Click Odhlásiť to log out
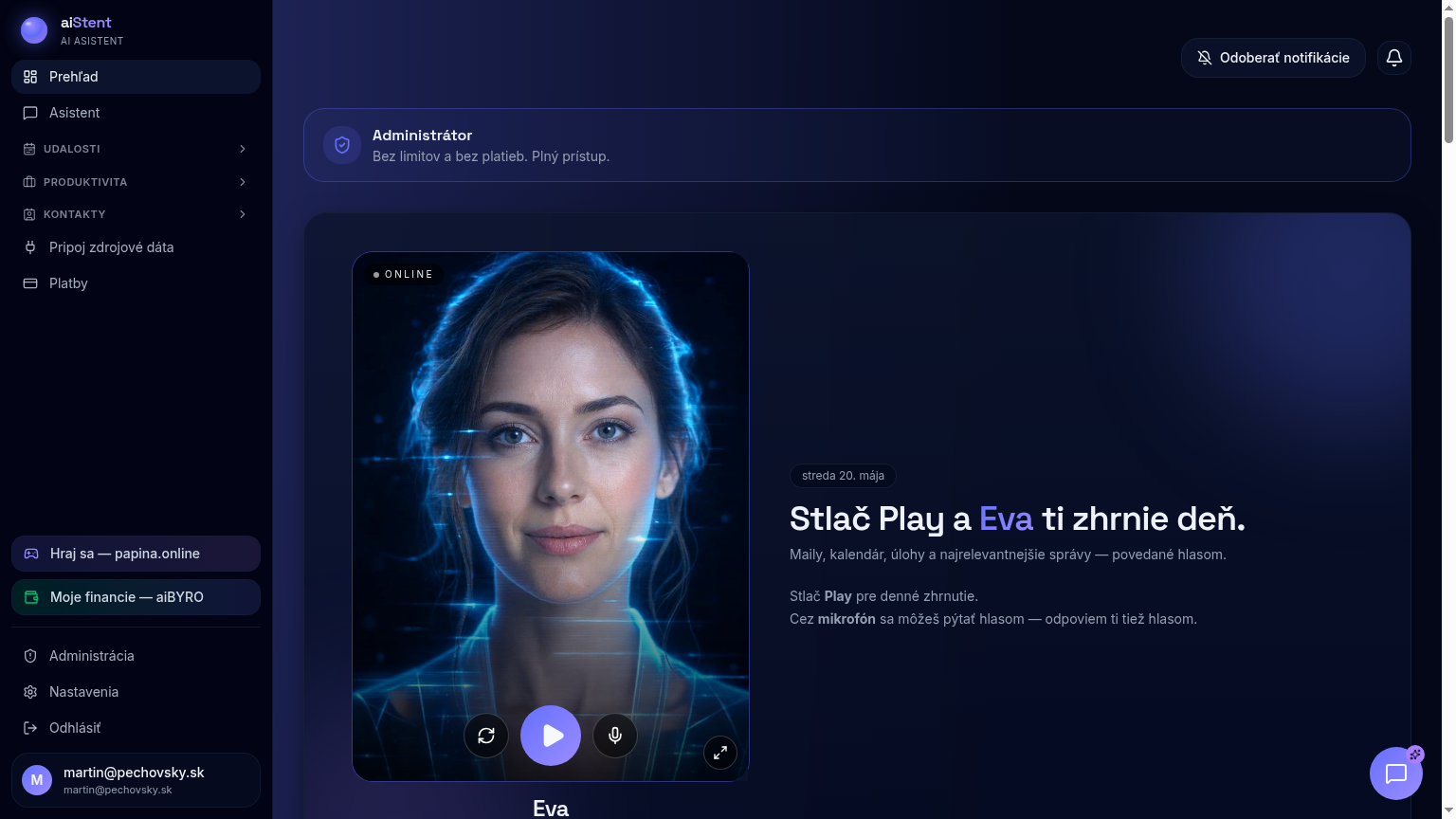The width and height of the screenshot is (1456, 819). tap(136, 728)
